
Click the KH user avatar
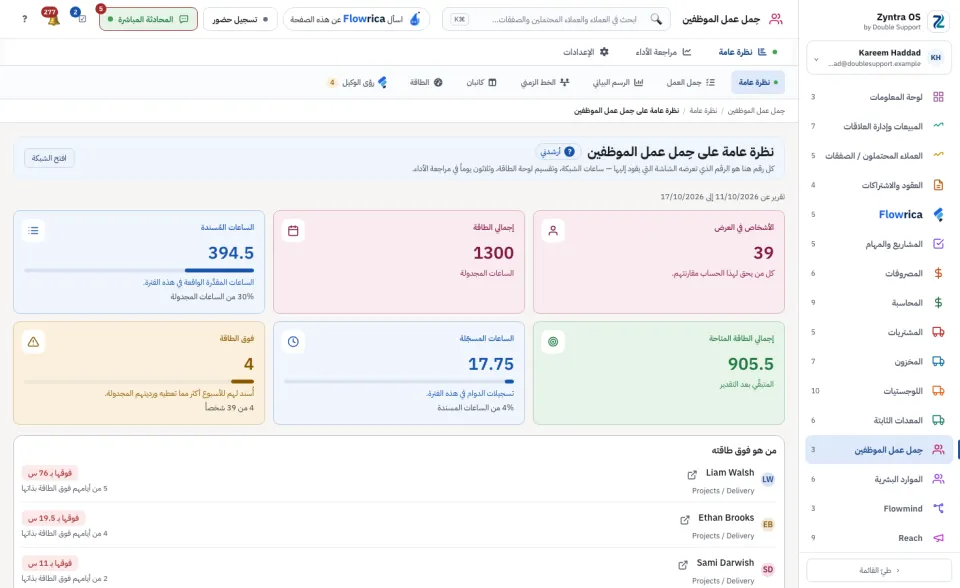pos(936,58)
